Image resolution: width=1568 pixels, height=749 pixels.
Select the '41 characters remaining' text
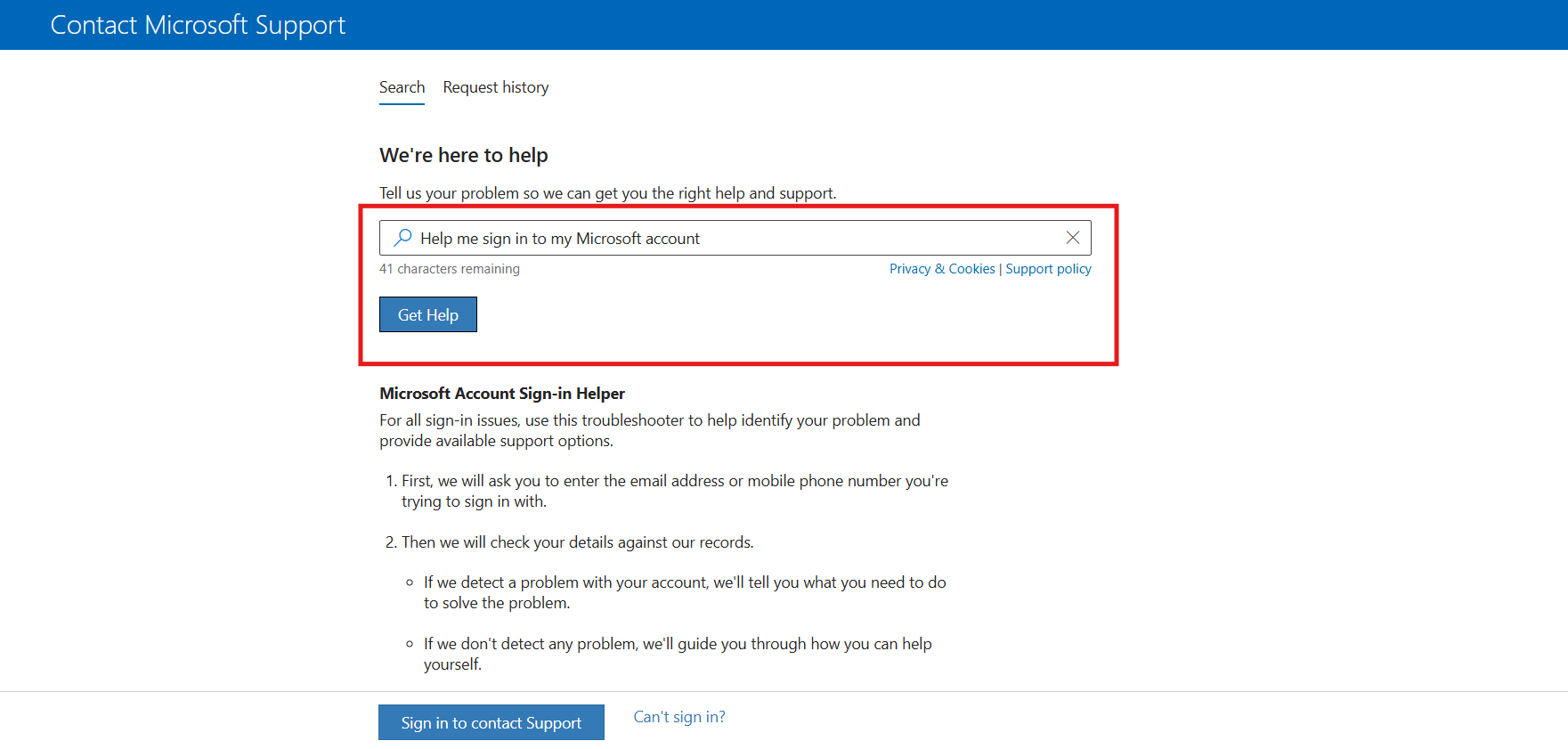click(x=450, y=269)
